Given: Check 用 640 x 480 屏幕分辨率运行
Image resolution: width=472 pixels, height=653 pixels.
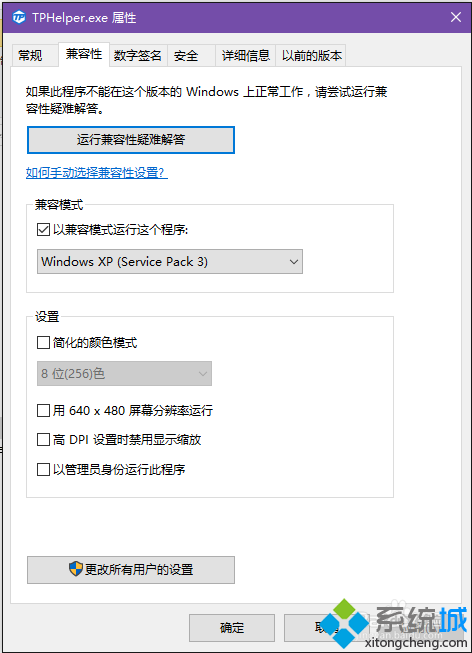Looking at the screenshot, I should [x=43, y=410].
